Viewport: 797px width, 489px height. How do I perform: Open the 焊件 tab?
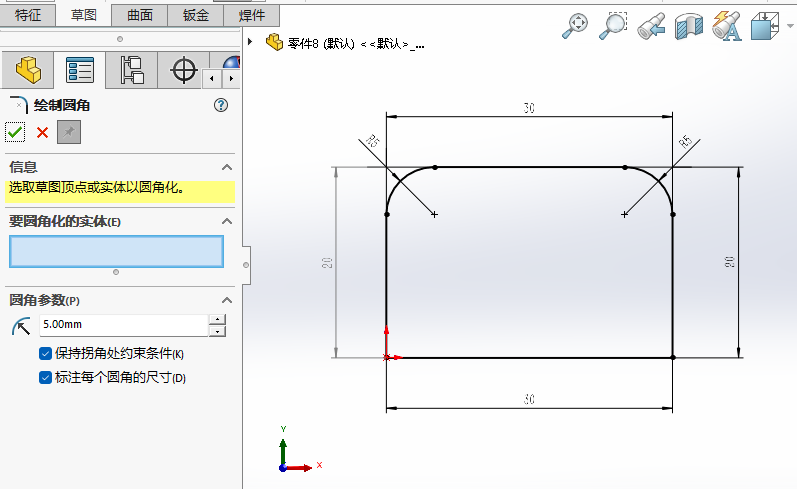(x=252, y=15)
